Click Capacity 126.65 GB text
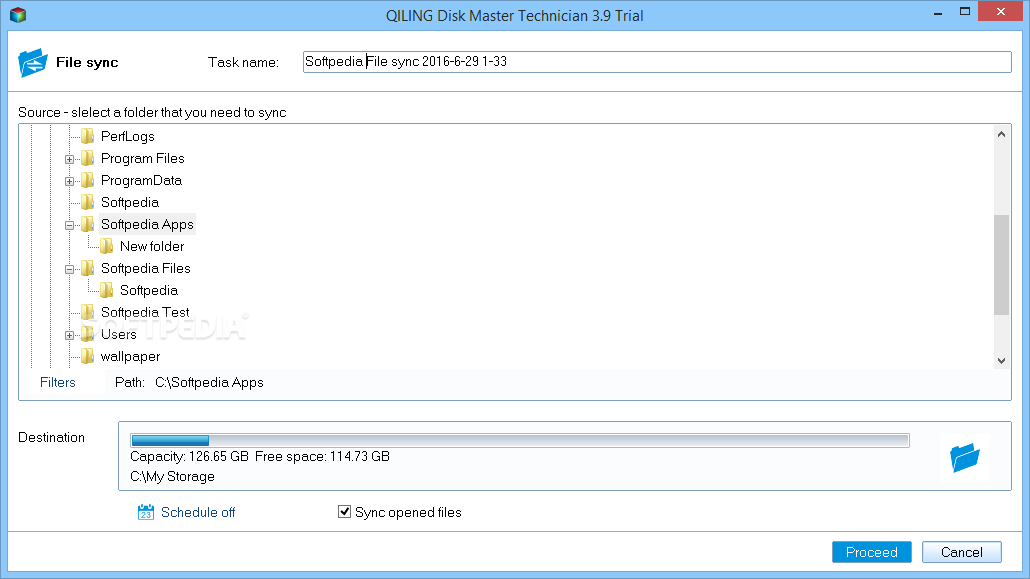 pyautogui.click(x=189, y=456)
